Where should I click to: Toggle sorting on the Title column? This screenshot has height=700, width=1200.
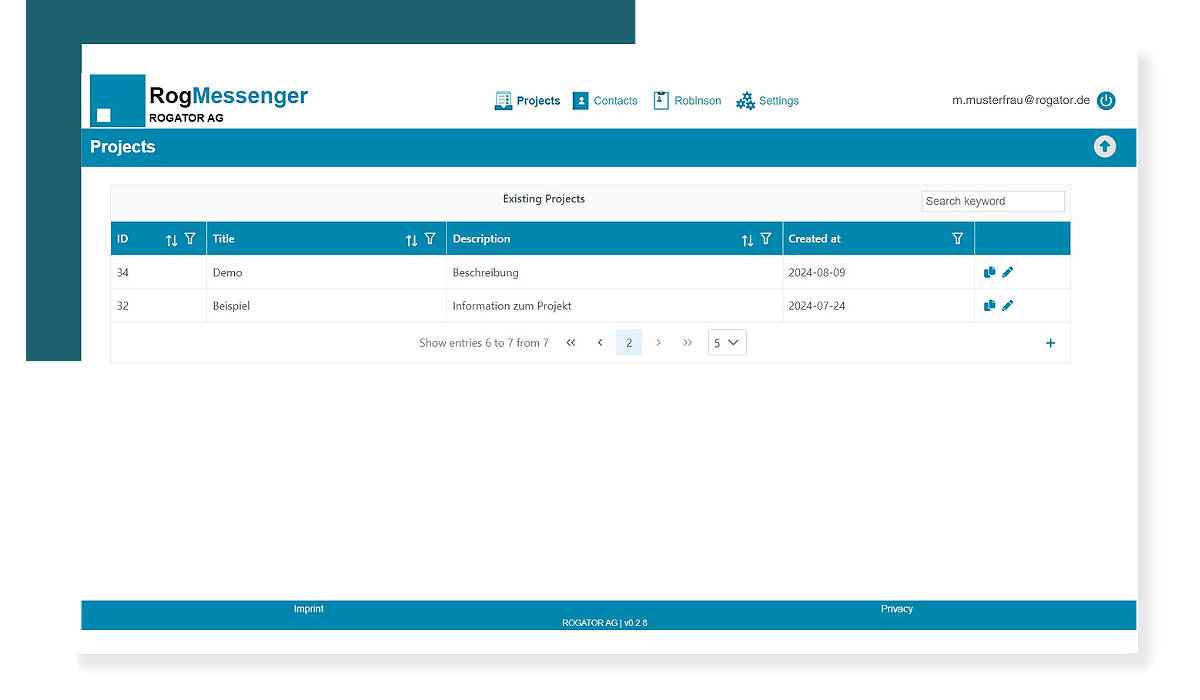(x=411, y=238)
